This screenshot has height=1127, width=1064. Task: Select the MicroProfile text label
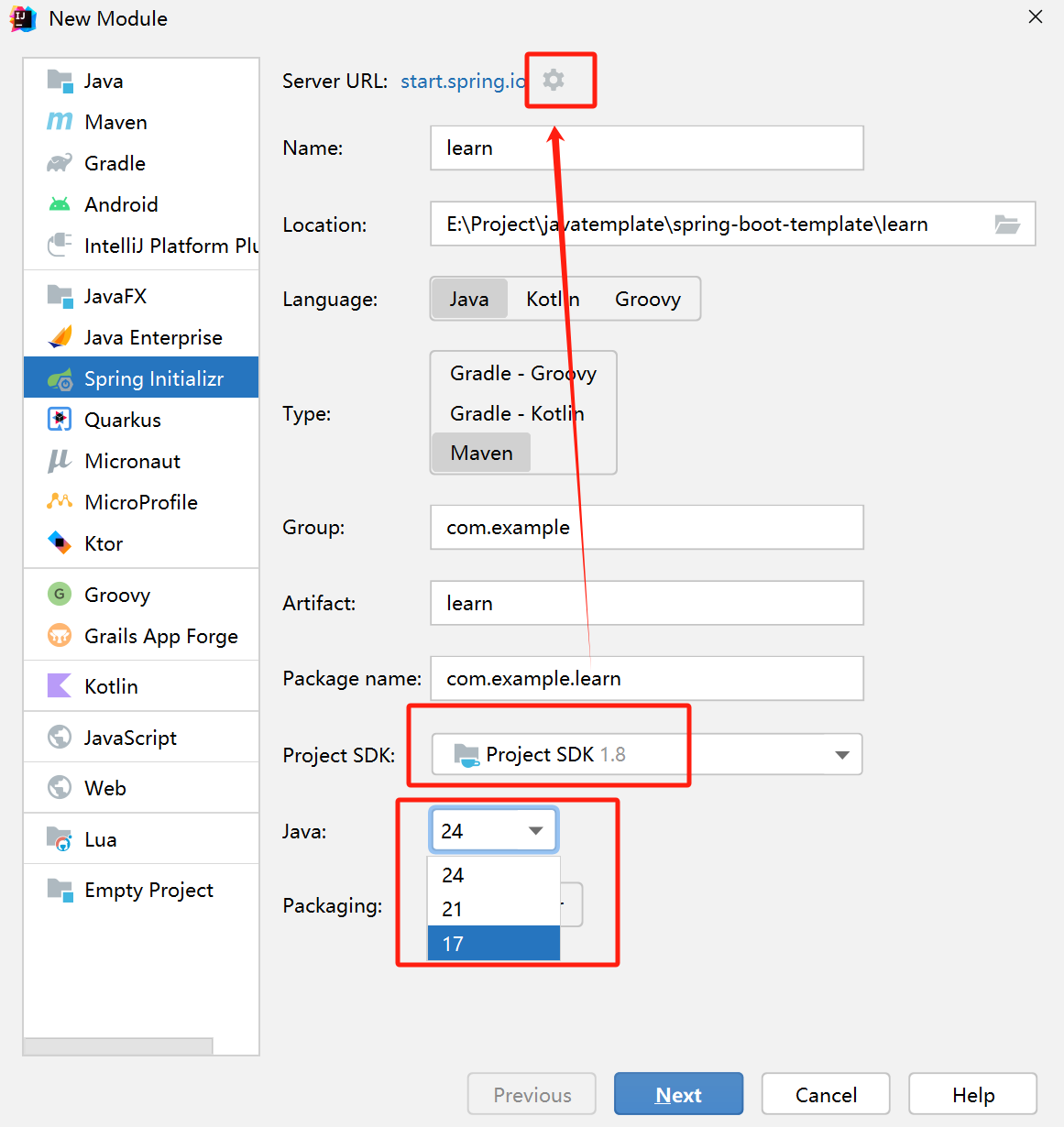(x=141, y=502)
